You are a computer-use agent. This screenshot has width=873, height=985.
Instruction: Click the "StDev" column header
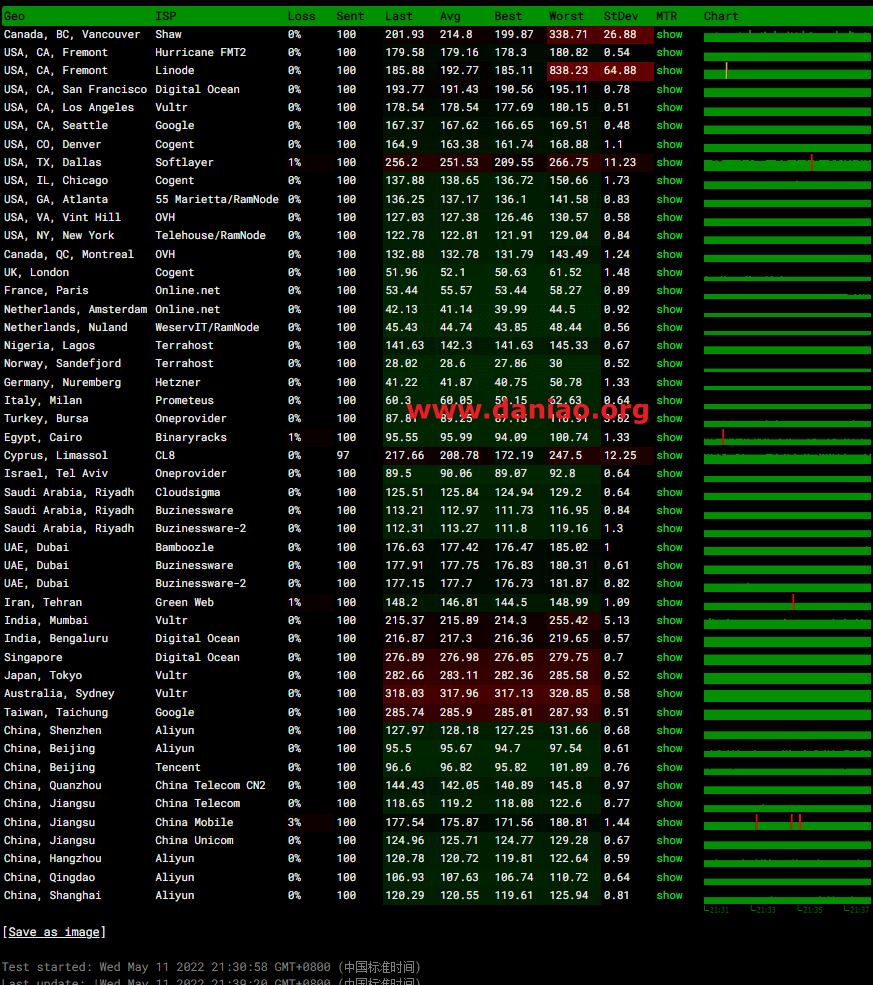621,16
